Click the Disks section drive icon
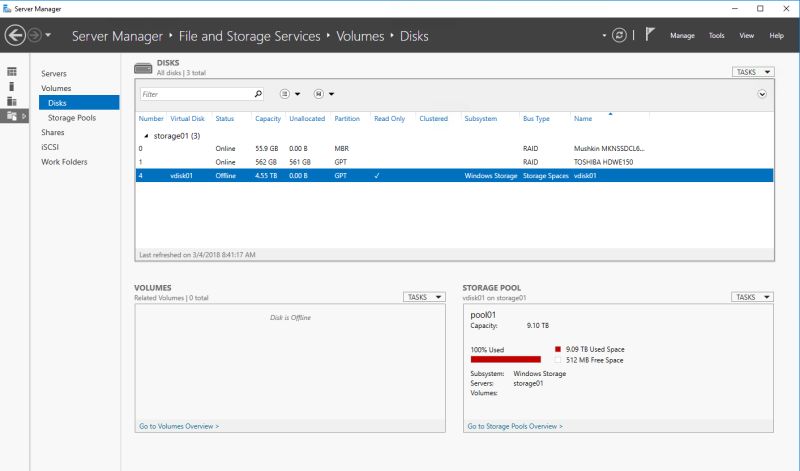The image size is (800, 471). [143, 68]
